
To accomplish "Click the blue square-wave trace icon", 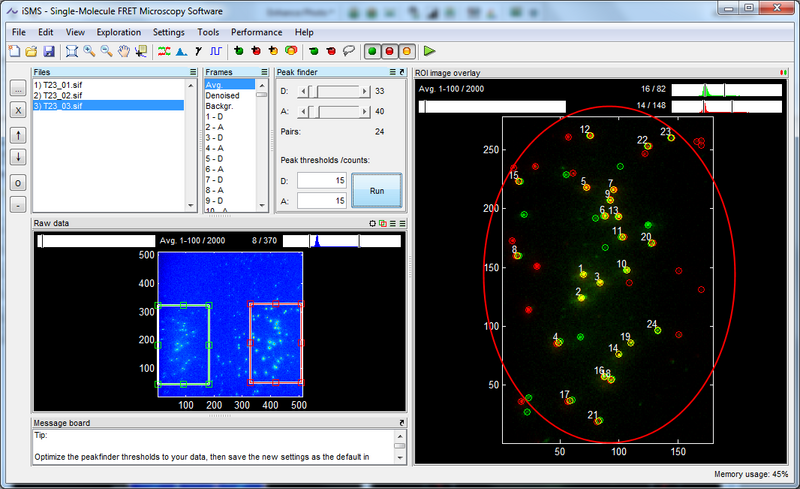I will coord(214,50).
